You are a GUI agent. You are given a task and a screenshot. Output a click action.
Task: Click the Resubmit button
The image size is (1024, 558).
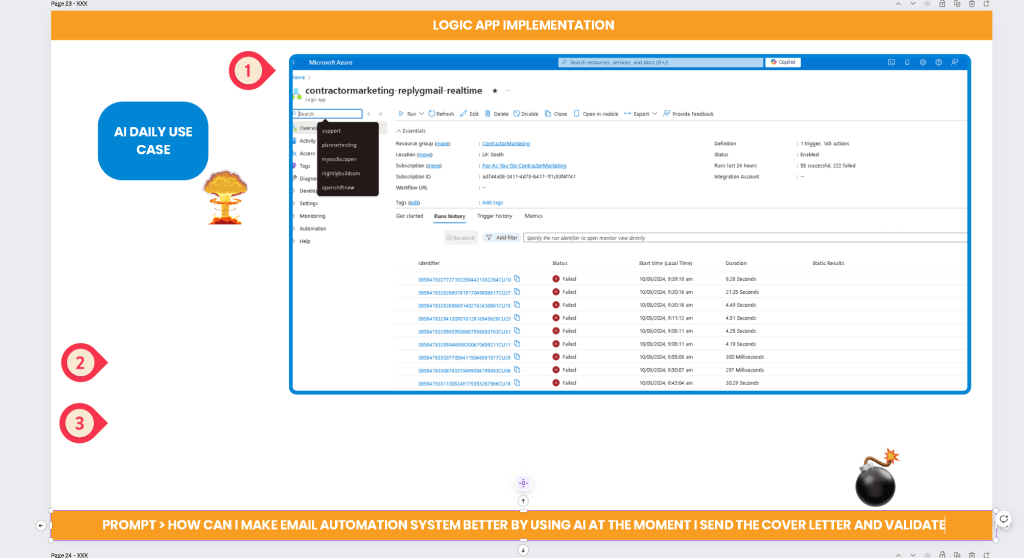[460, 238]
